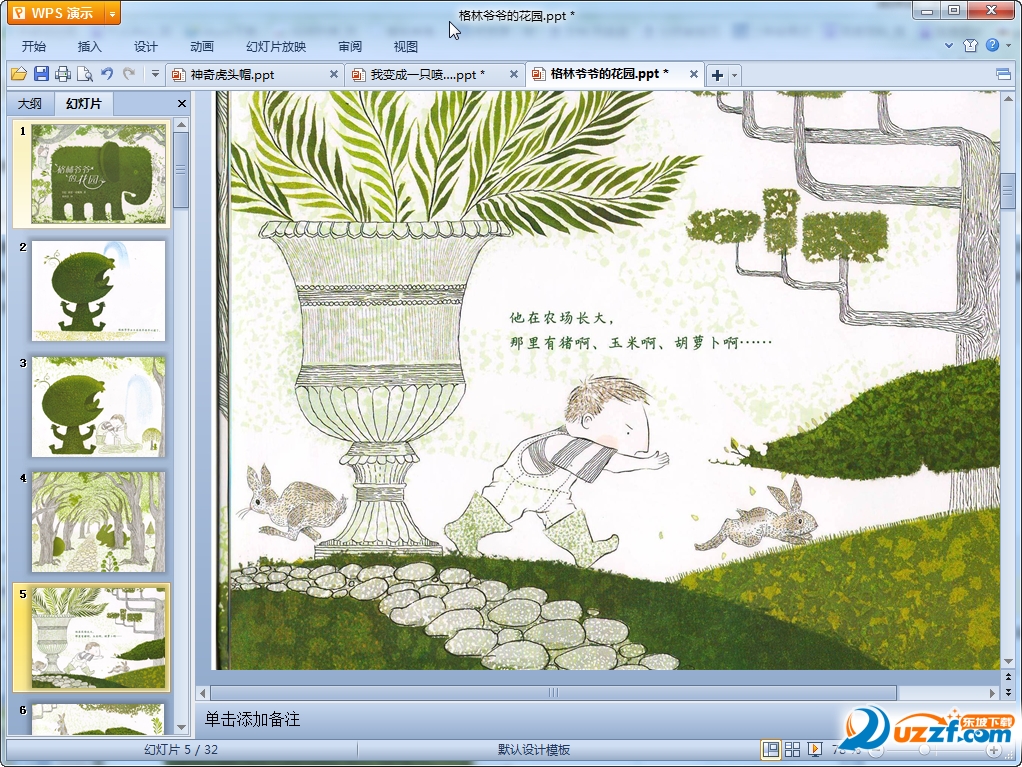Click the slide text 他在农场长大
This screenshot has width=1022, height=767.
pos(562,318)
